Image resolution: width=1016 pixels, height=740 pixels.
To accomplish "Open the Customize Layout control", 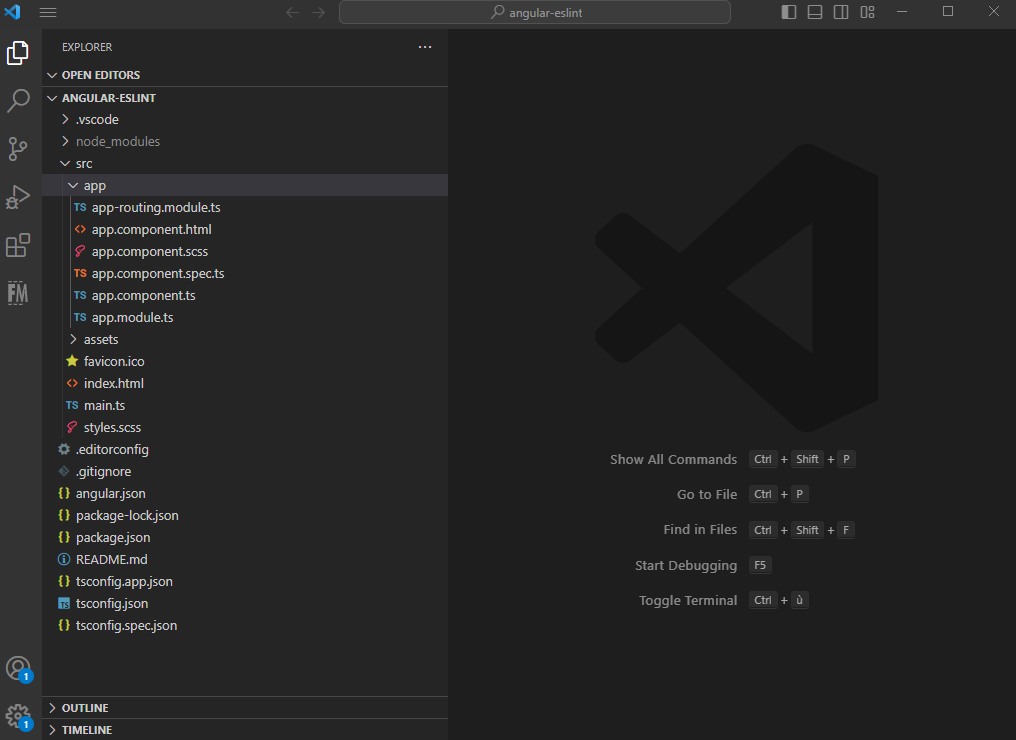I will point(867,11).
